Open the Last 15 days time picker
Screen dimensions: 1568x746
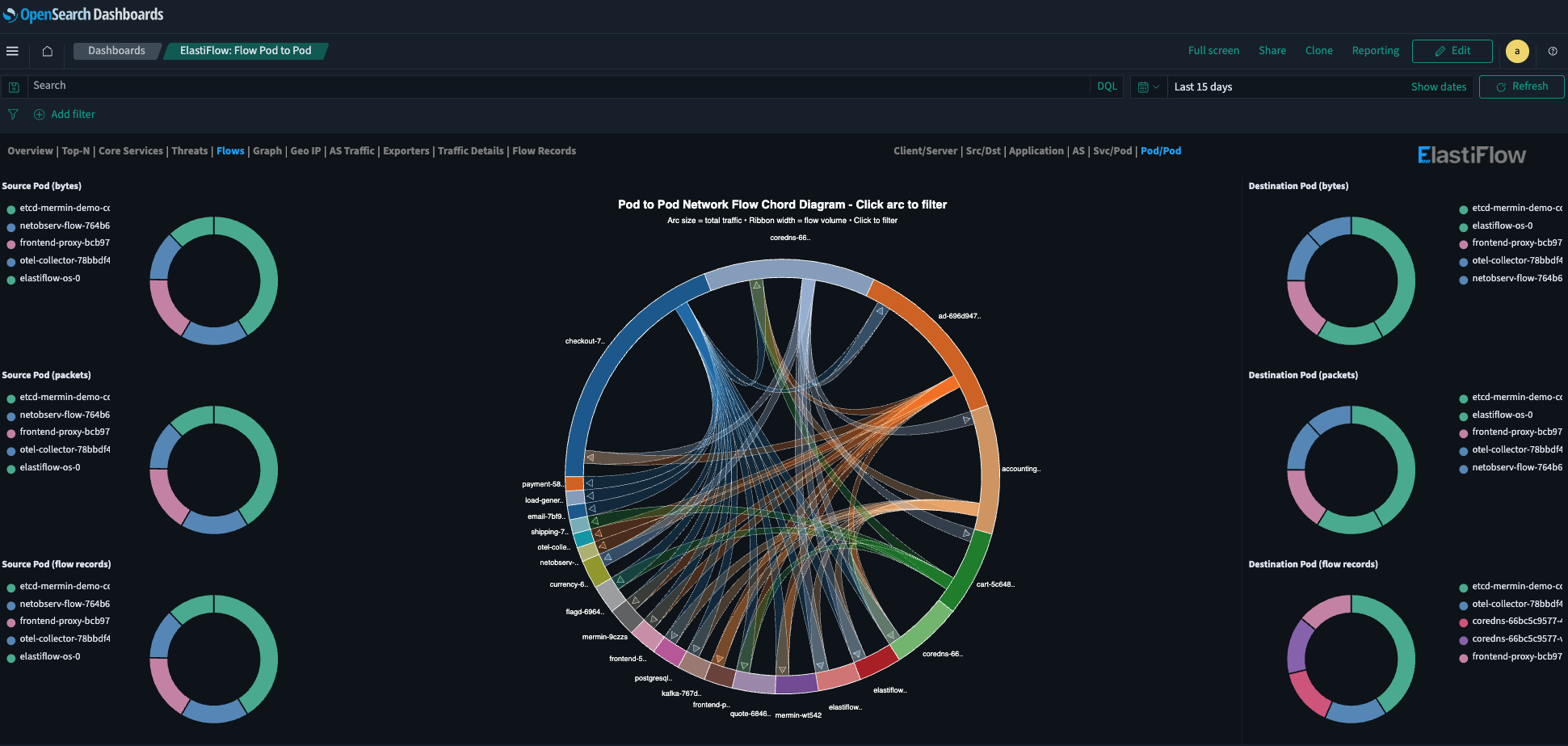(1203, 86)
